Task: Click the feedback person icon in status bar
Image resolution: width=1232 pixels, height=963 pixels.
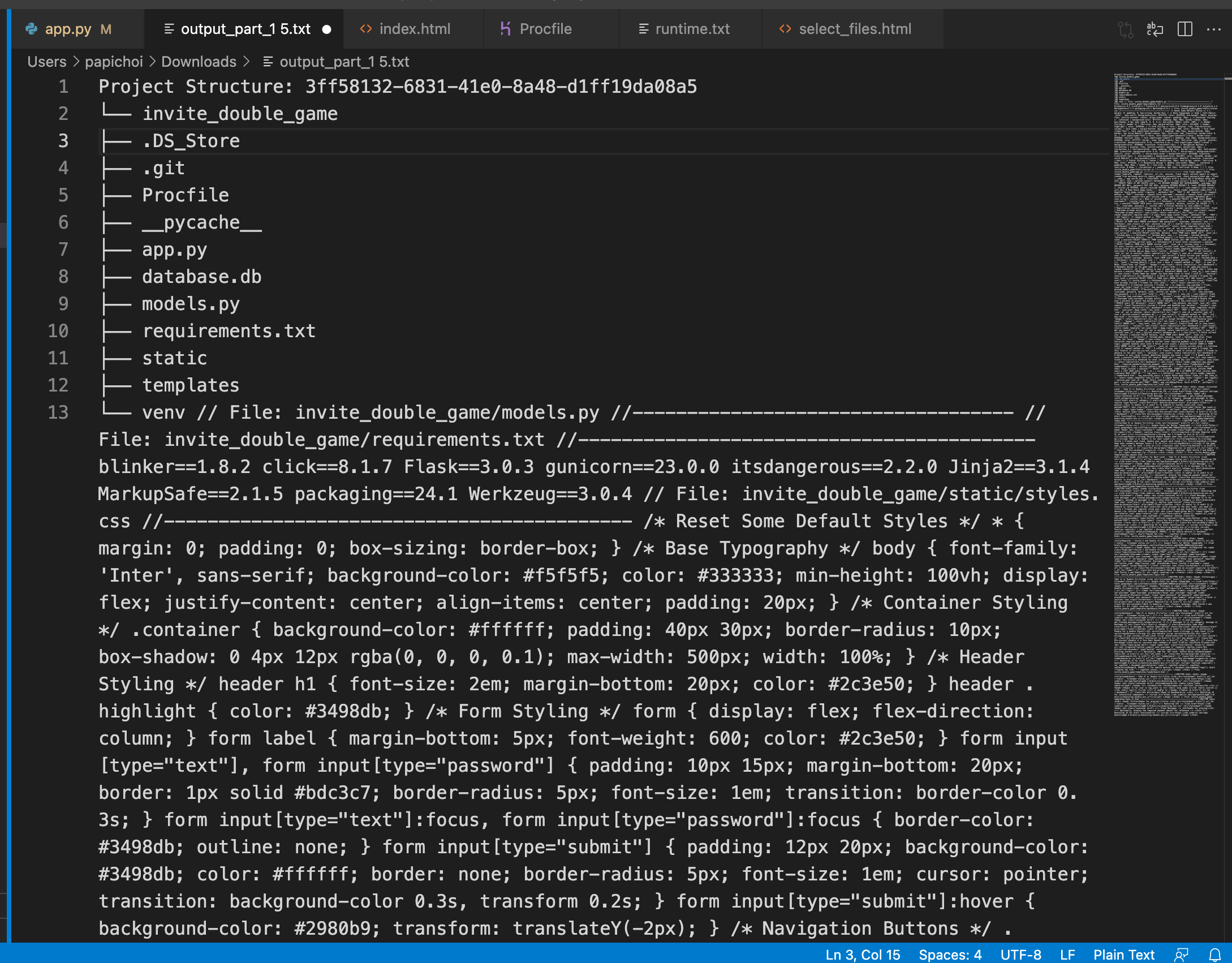Action: tap(1181, 955)
